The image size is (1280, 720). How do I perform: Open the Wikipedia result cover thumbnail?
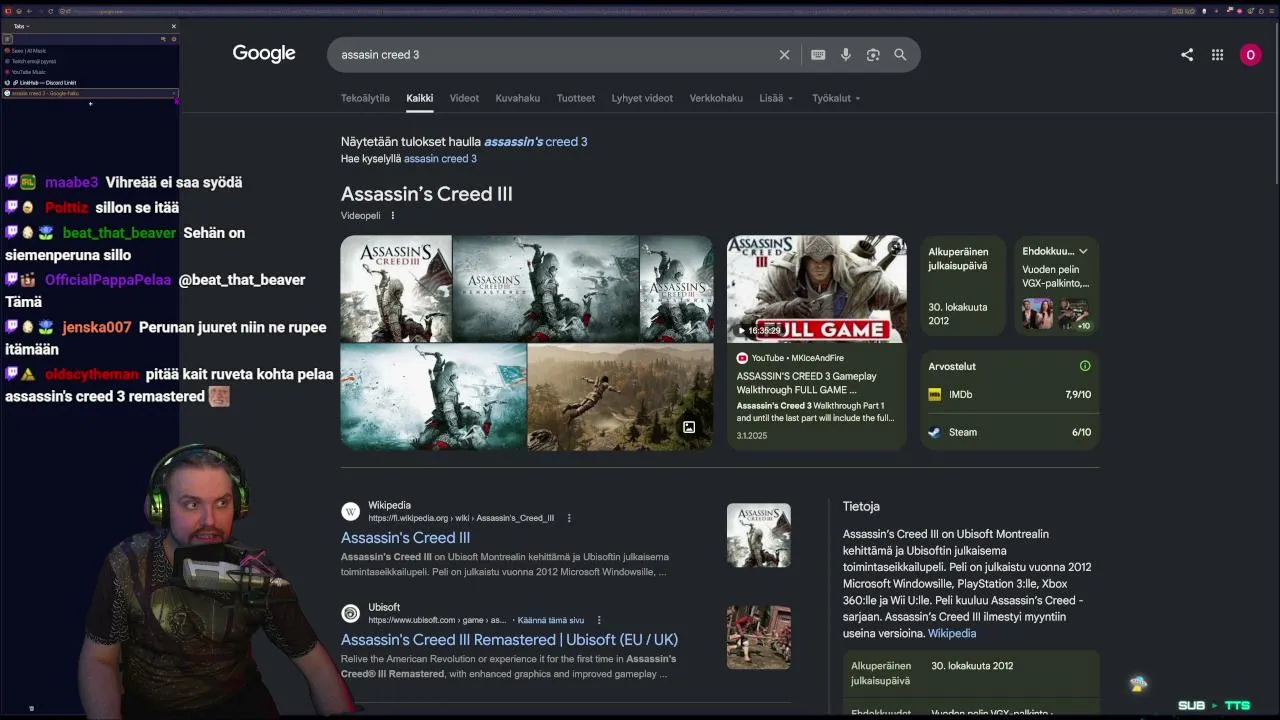758,535
